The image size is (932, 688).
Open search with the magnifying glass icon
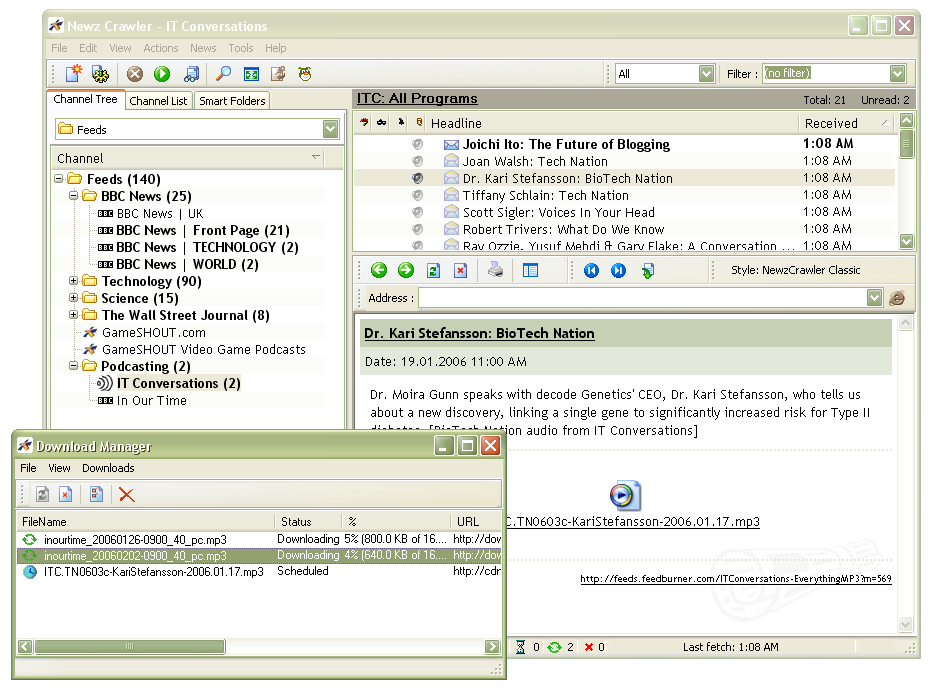click(223, 74)
